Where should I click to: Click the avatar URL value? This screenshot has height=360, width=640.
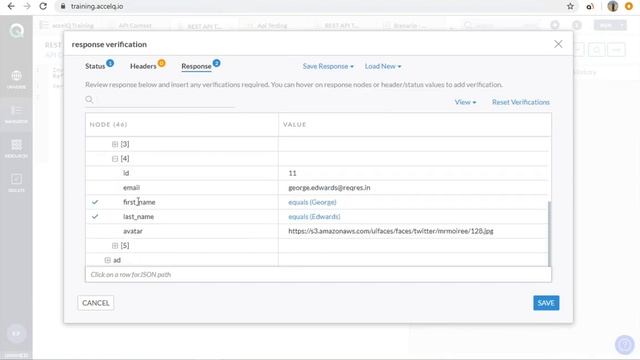pyautogui.click(x=391, y=231)
